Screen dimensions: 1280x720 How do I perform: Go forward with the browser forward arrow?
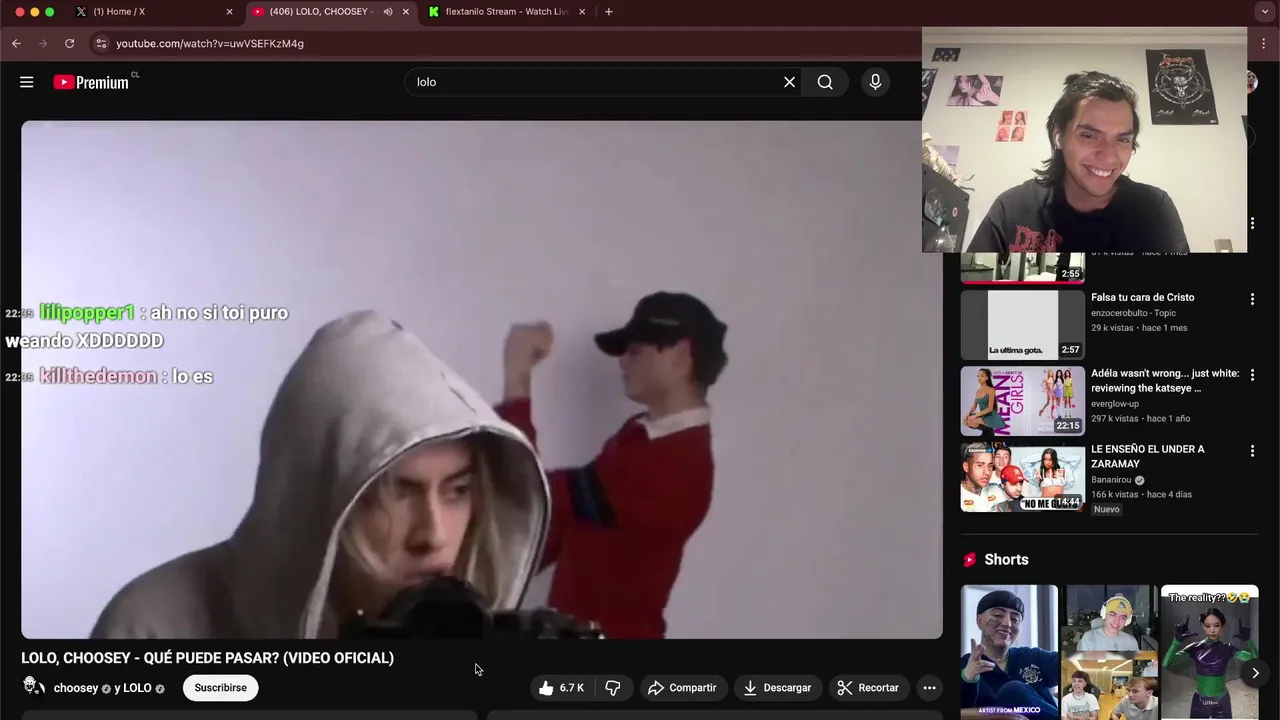[42, 43]
